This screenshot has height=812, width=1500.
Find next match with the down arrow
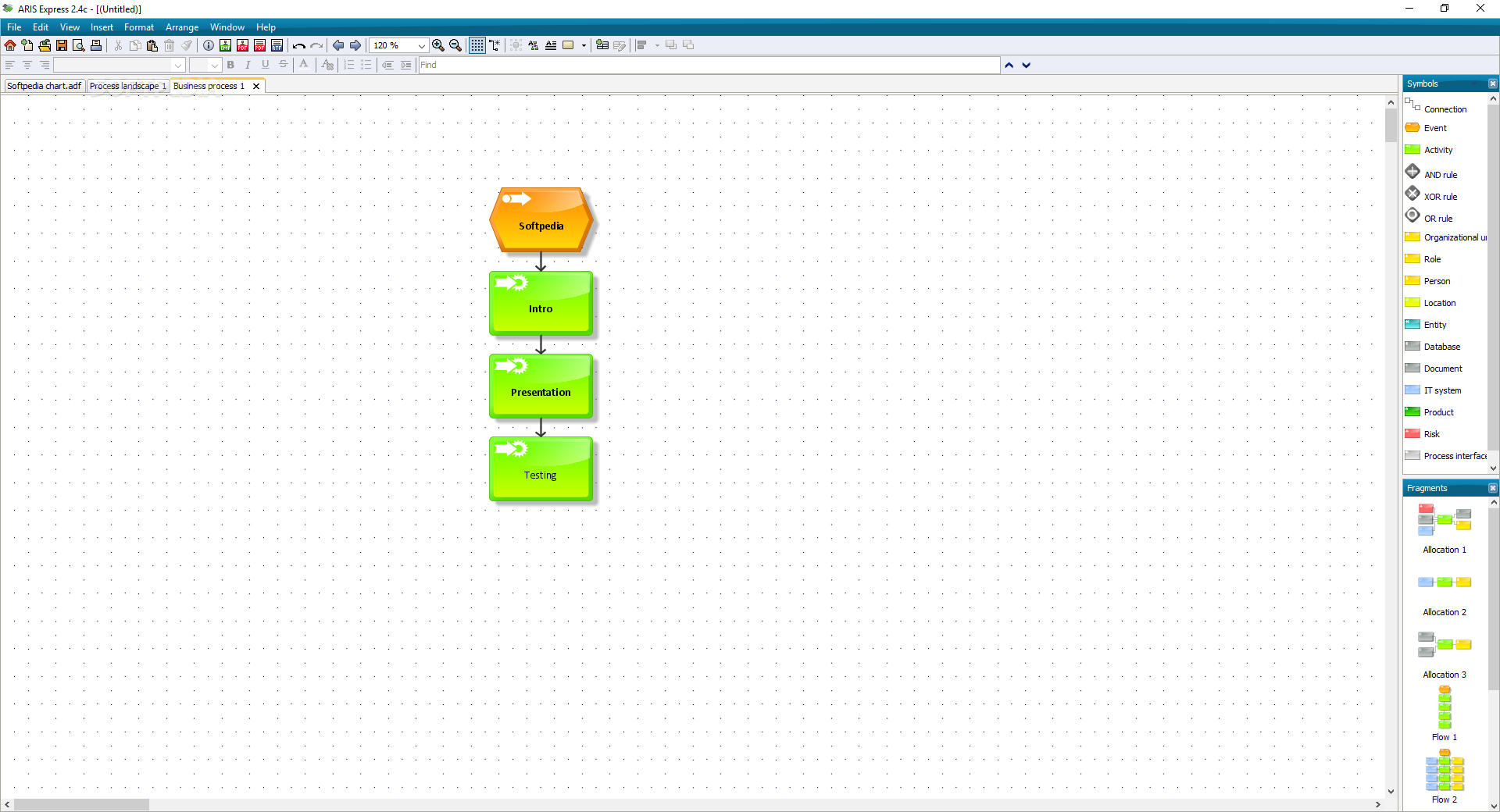(x=1027, y=66)
